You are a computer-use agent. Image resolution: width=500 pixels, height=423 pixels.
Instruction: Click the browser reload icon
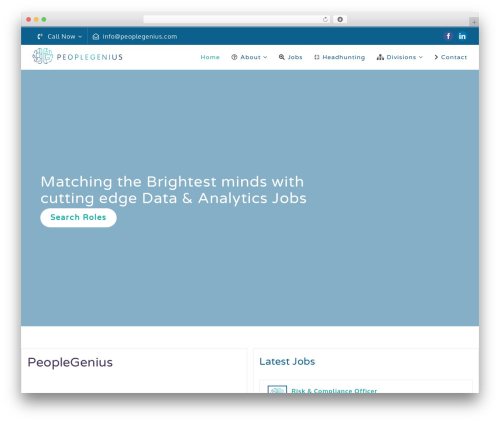tap(325, 20)
